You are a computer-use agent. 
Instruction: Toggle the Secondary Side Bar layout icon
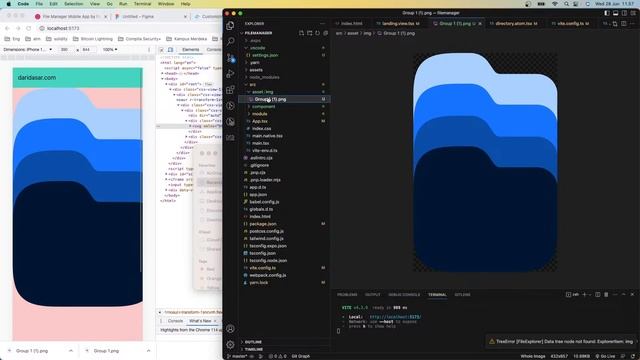coord(624,13)
